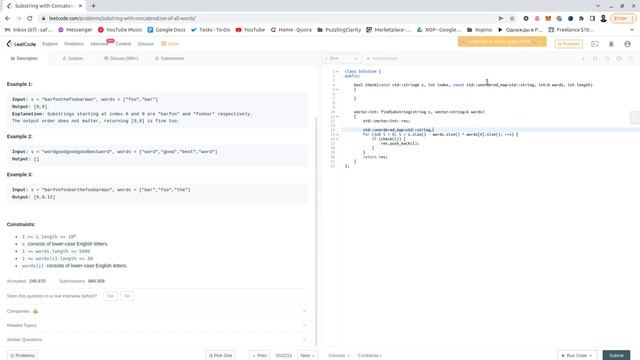Expand the Related Topics section
The width and height of the screenshot is (640, 360).
156,325
